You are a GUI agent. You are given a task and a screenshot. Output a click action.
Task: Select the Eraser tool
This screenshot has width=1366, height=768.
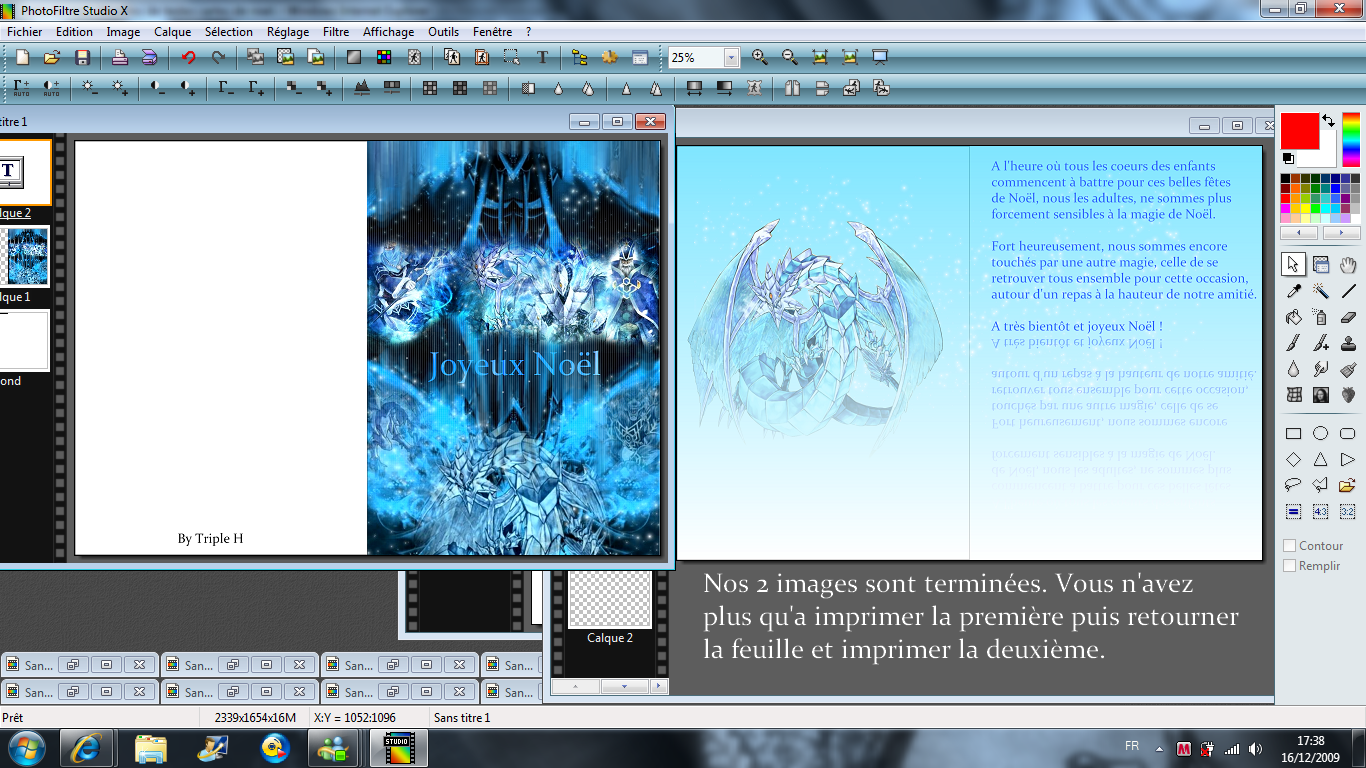1348,317
